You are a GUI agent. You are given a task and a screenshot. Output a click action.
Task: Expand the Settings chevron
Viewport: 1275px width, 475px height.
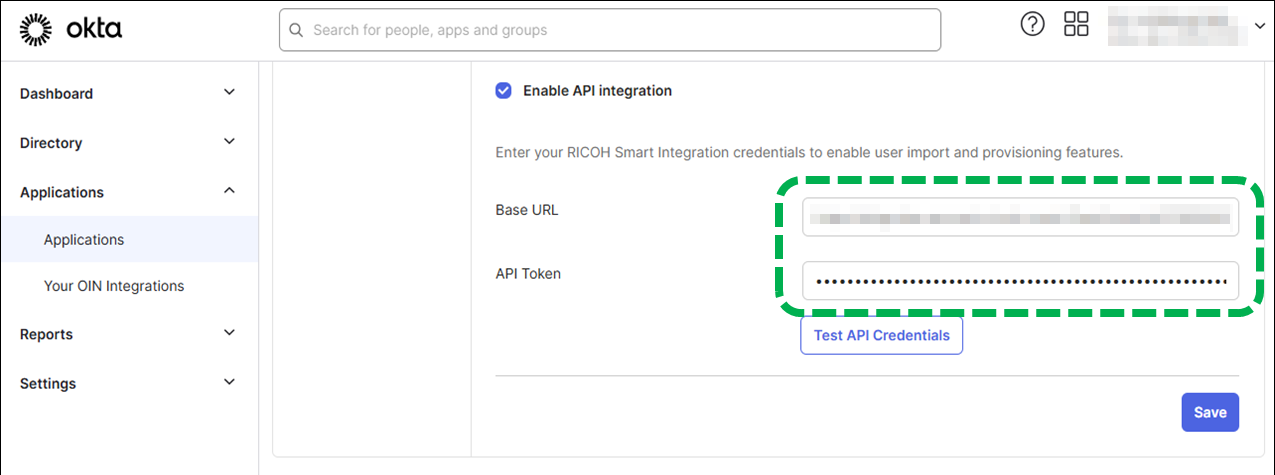[229, 382]
